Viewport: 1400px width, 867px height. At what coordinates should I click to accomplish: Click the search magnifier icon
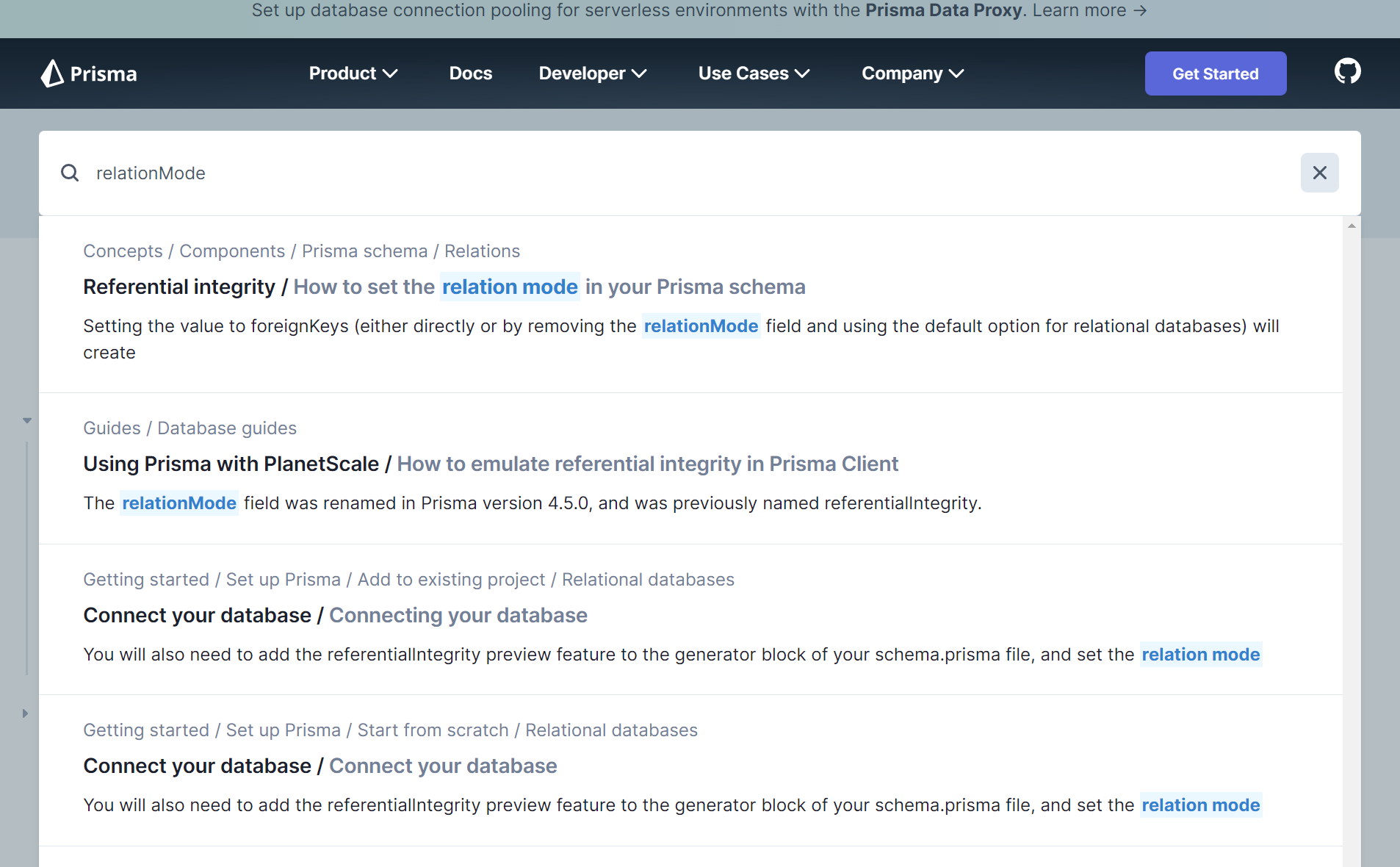pyautogui.click(x=70, y=173)
